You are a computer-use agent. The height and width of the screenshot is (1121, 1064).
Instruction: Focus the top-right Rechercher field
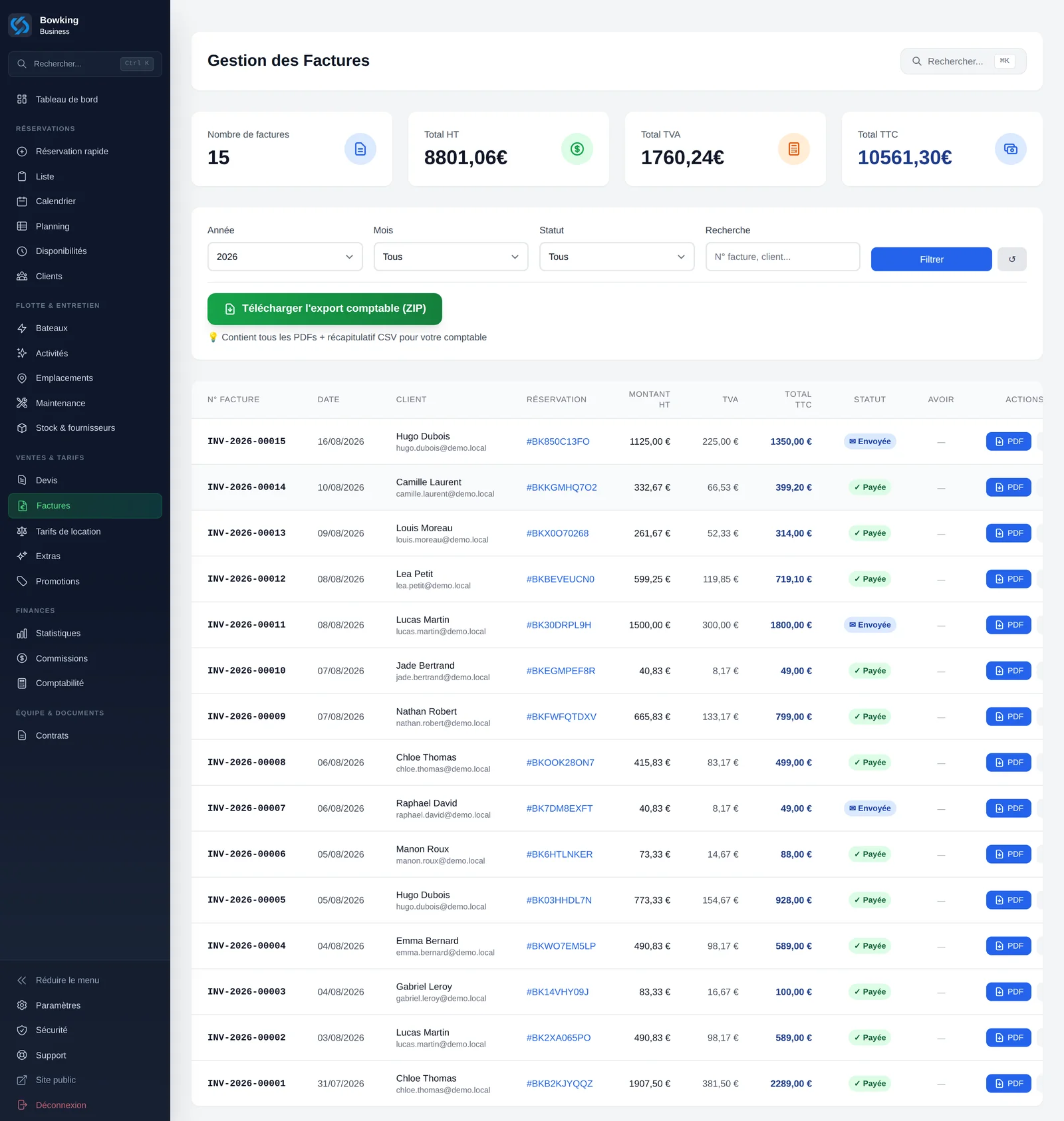[963, 61]
